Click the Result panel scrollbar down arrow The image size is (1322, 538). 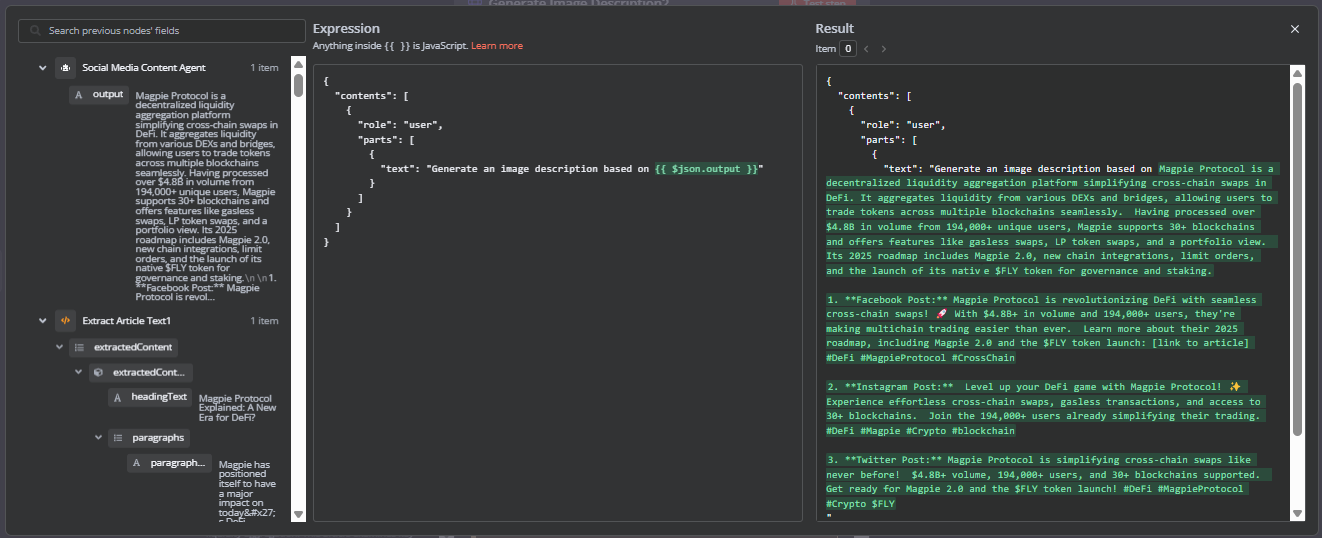tap(1298, 514)
